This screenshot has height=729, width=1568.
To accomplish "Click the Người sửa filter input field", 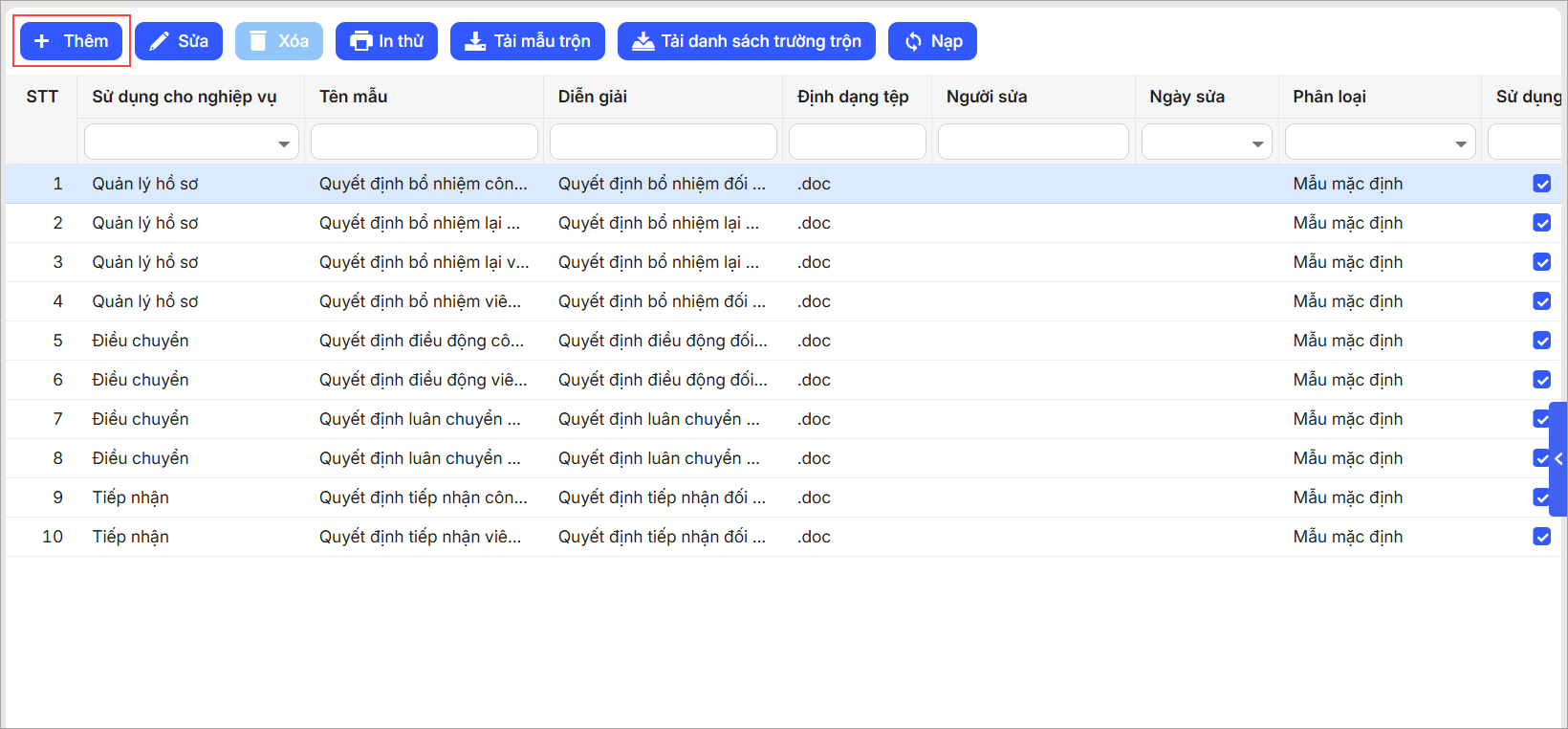I will click(x=1033, y=143).
